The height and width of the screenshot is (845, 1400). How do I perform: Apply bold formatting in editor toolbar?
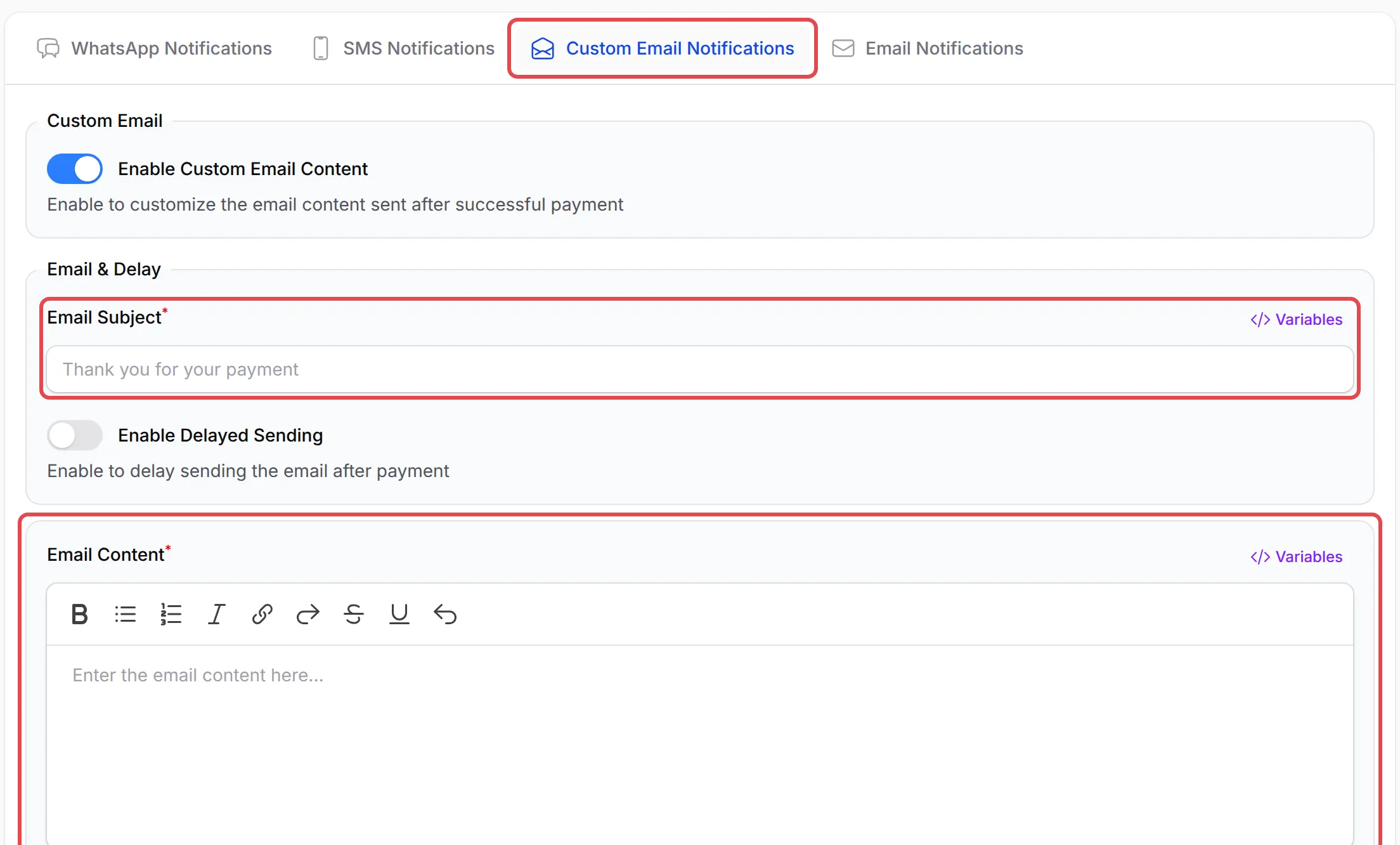pyautogui.click(x=79, y=614)
